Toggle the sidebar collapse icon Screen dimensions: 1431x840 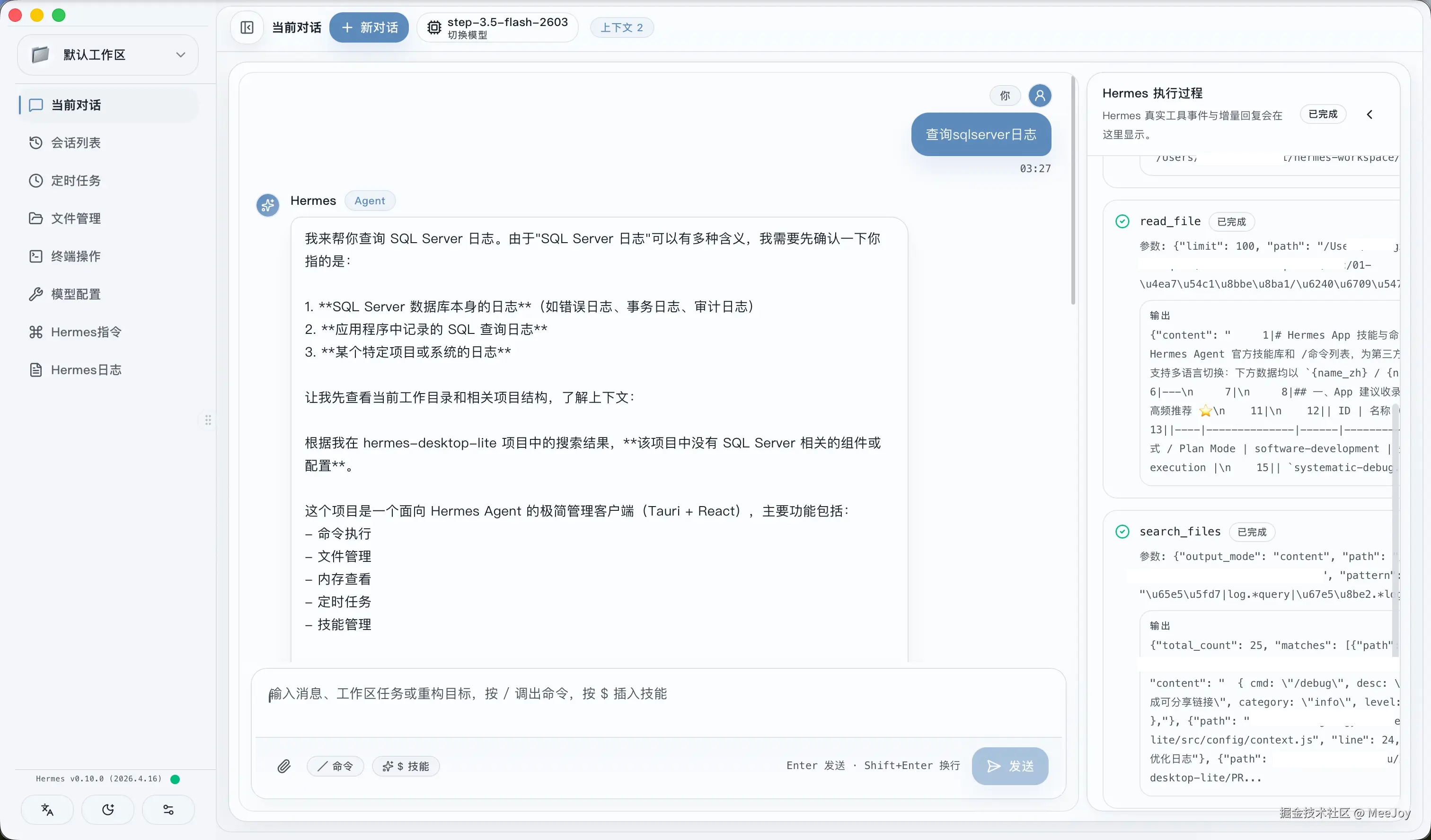coord(247,27)
